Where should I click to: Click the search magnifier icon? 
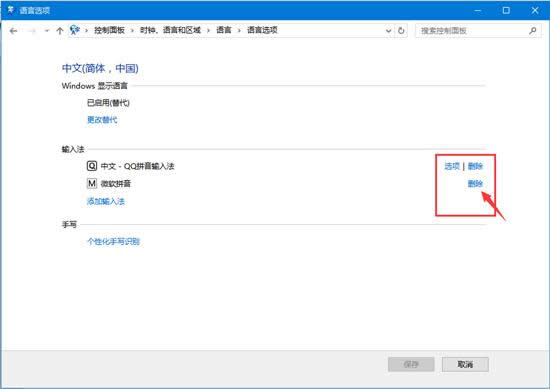click(x=532, y=31)
